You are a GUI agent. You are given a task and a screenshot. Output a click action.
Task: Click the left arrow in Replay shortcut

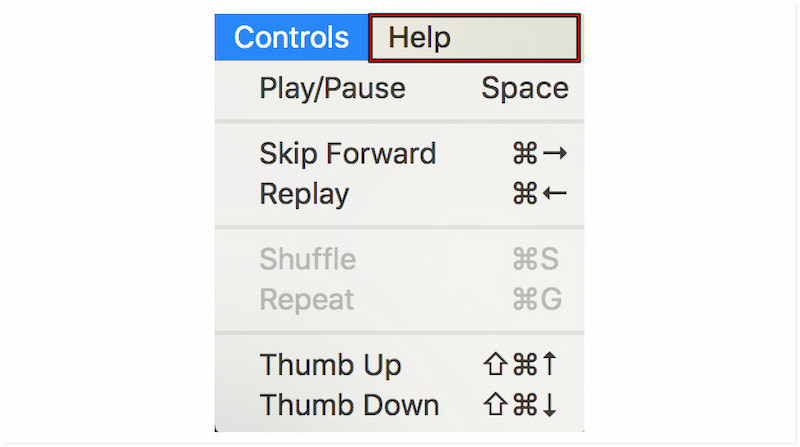555,193
